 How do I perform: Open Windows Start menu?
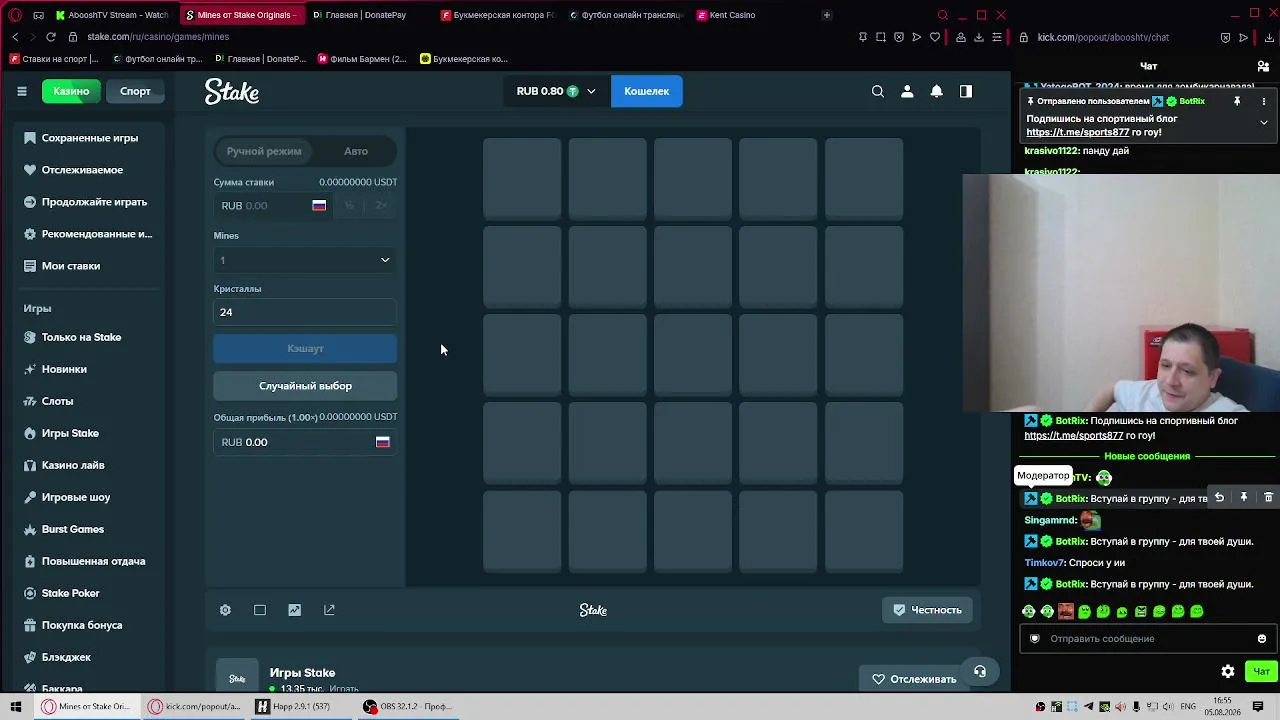tap(16, 707)
